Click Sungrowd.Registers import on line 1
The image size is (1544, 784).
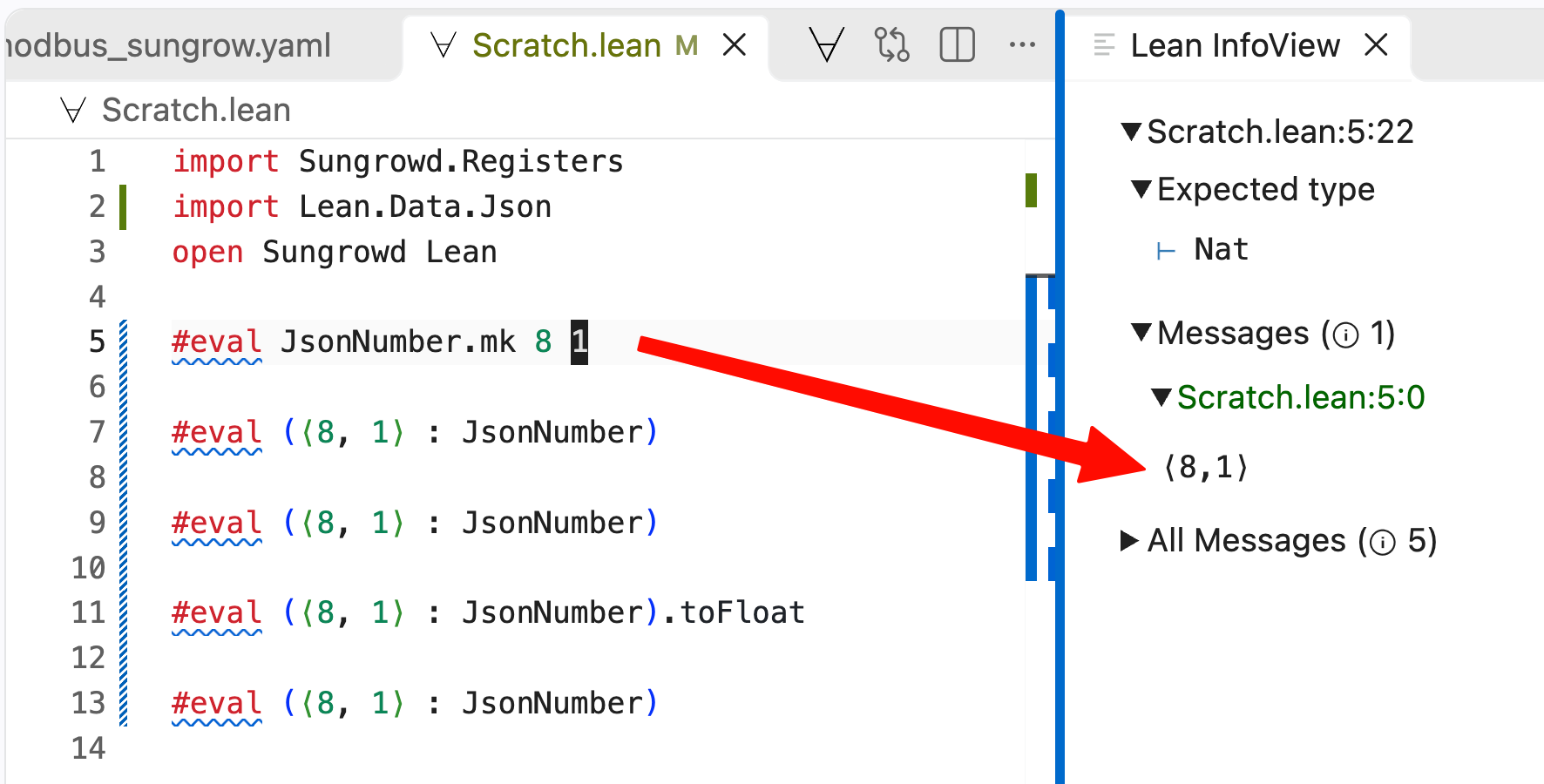click(x=461, y=161)
